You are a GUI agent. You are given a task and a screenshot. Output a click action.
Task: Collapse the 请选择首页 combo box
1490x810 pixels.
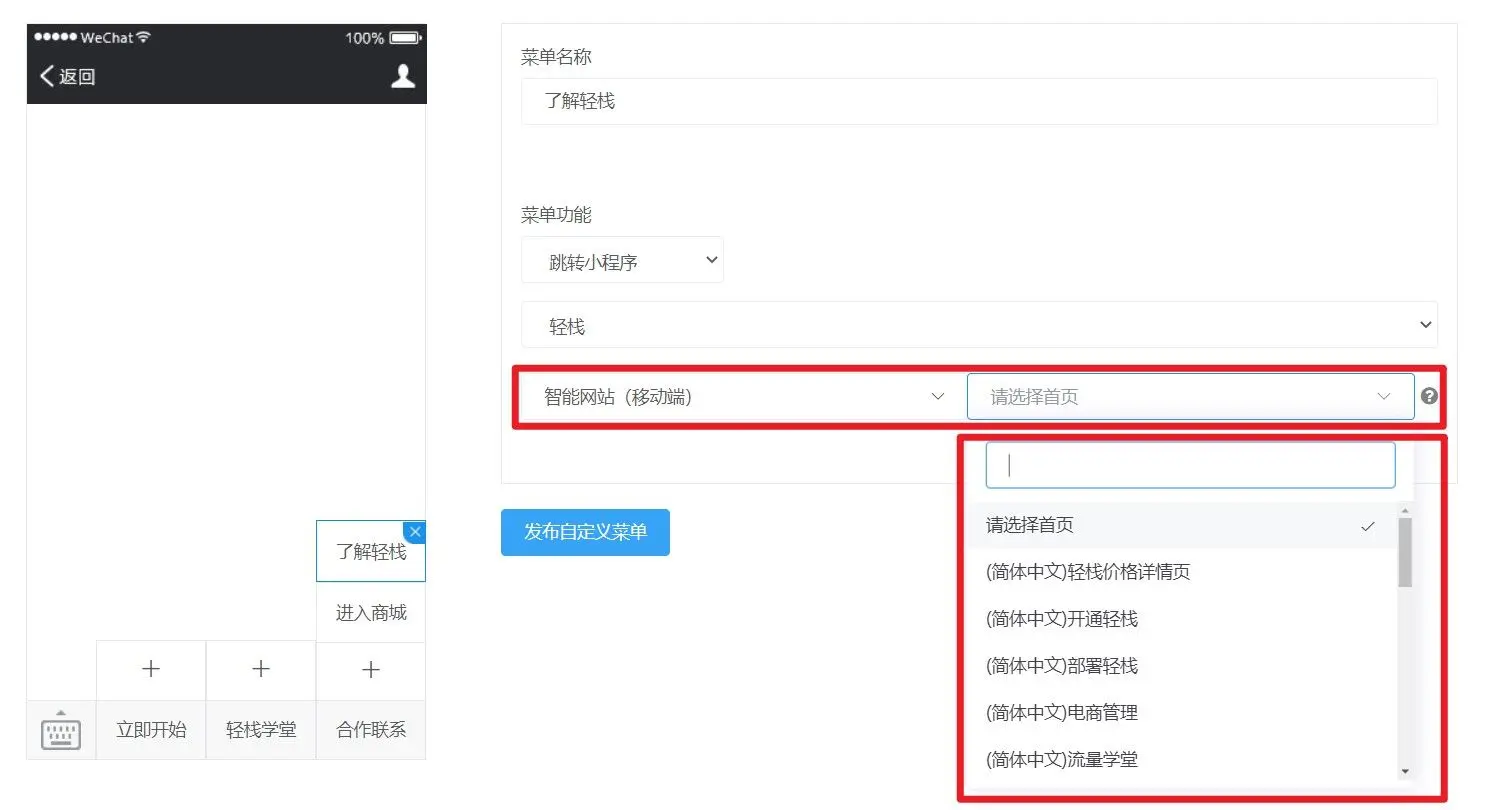1190,396
